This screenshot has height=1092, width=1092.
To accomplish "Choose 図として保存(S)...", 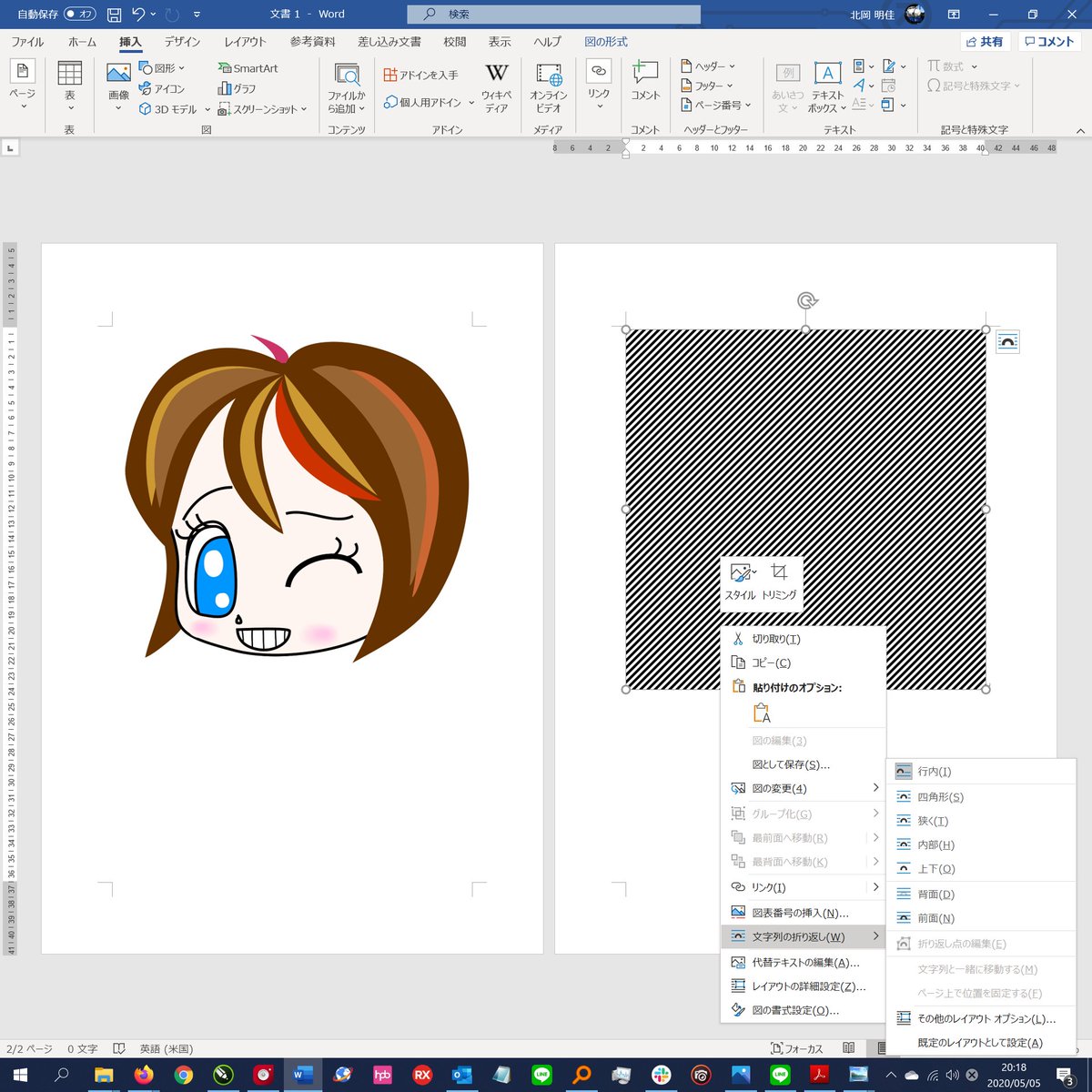I will click(x=804, y=764).
